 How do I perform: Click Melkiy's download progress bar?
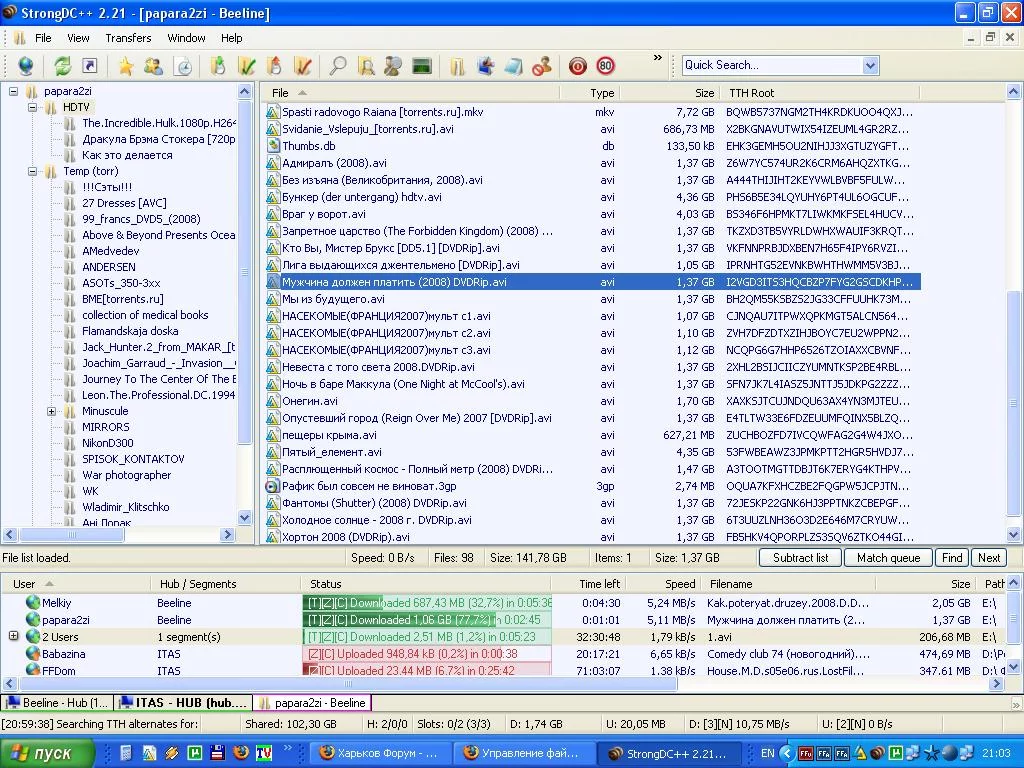[427, 603]
